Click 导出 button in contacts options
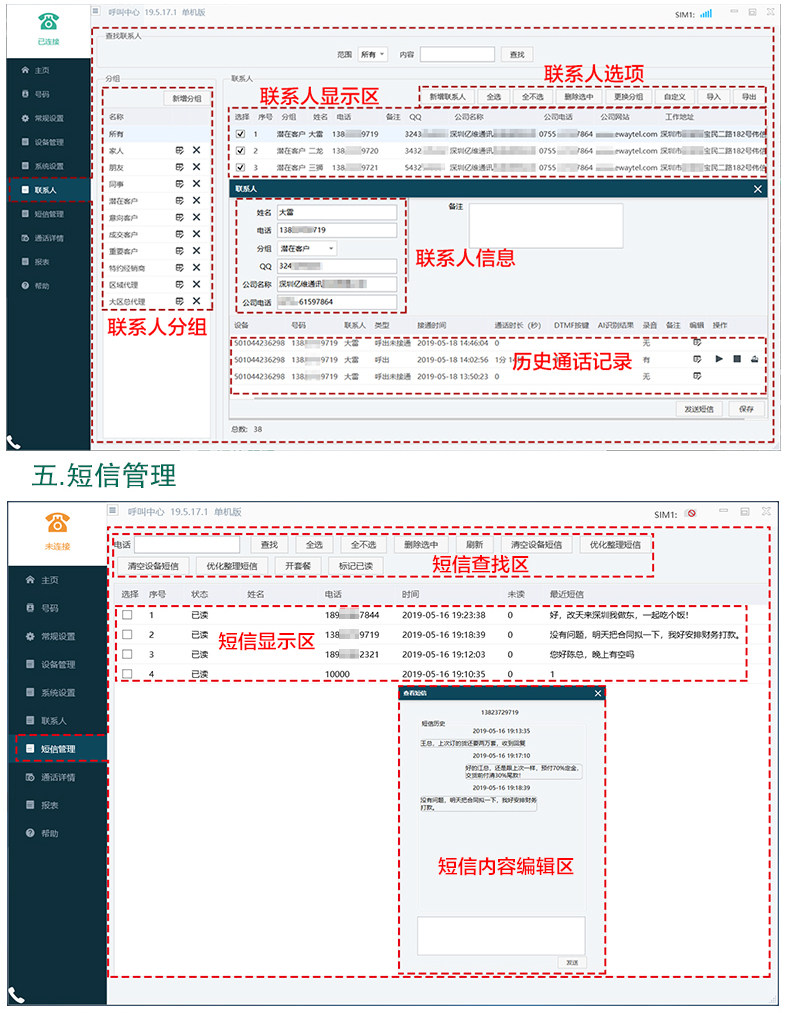This screenshot has width=790, height=1013. click(749, 96)
